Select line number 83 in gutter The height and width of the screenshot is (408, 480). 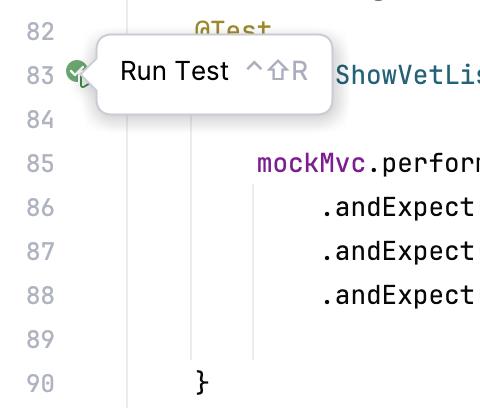[40, 75]
